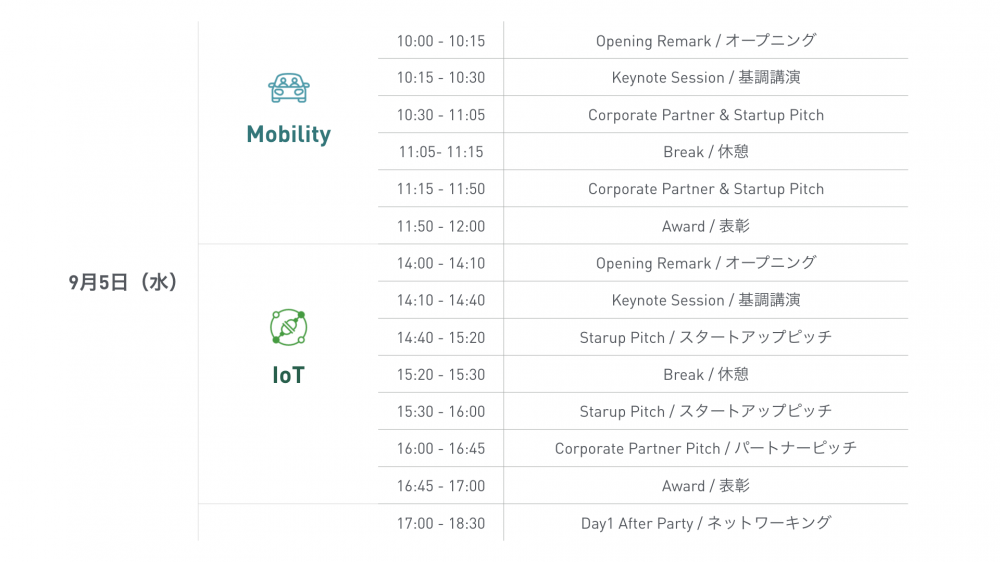Click the 15:20 - 15:30 Break entry
Image resolution: width=1000 pixels, height=562 pixels.
pos(643,374)
